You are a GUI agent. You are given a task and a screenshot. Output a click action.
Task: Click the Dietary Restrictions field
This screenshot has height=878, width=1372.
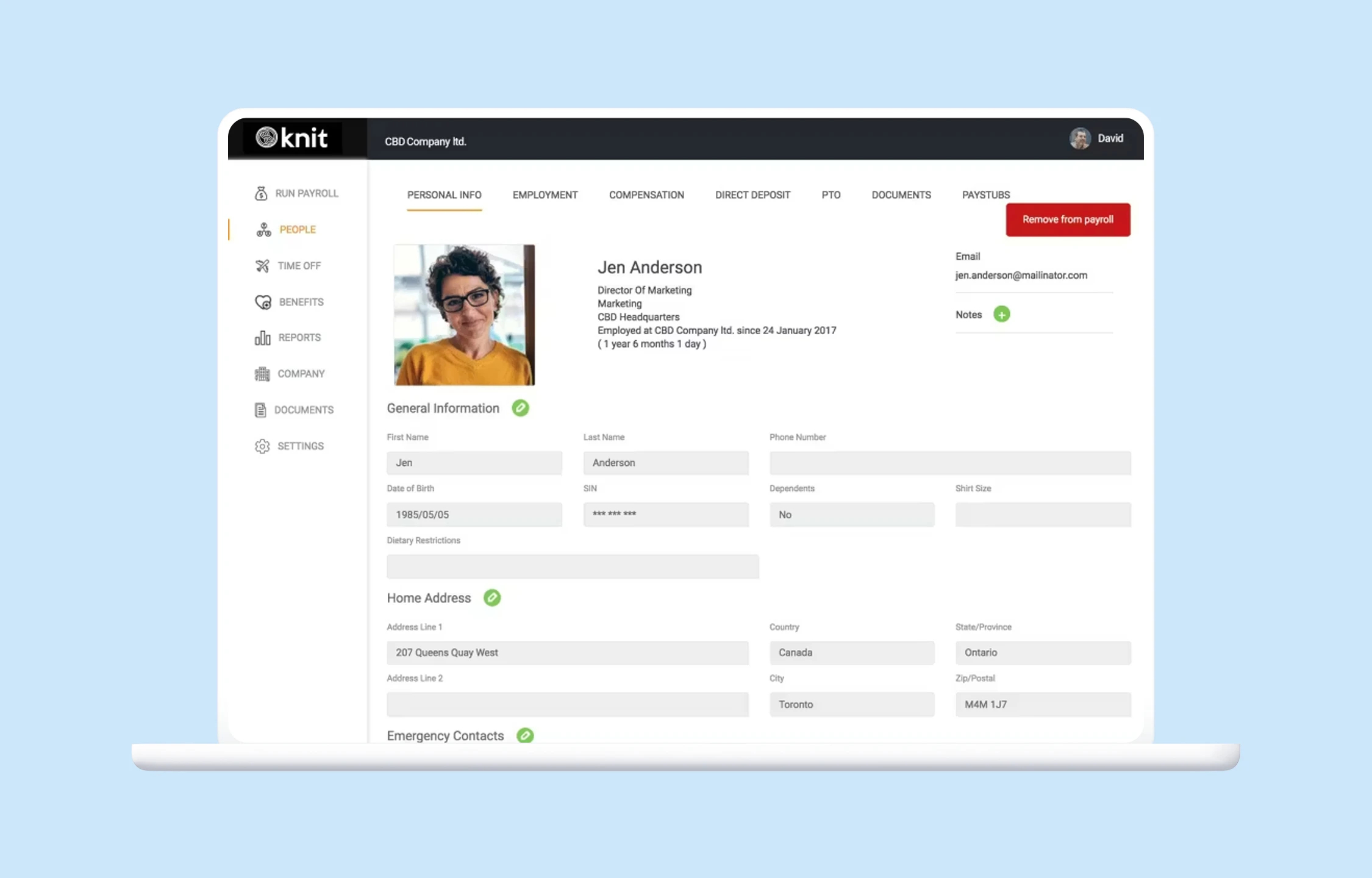click(572, 566)
